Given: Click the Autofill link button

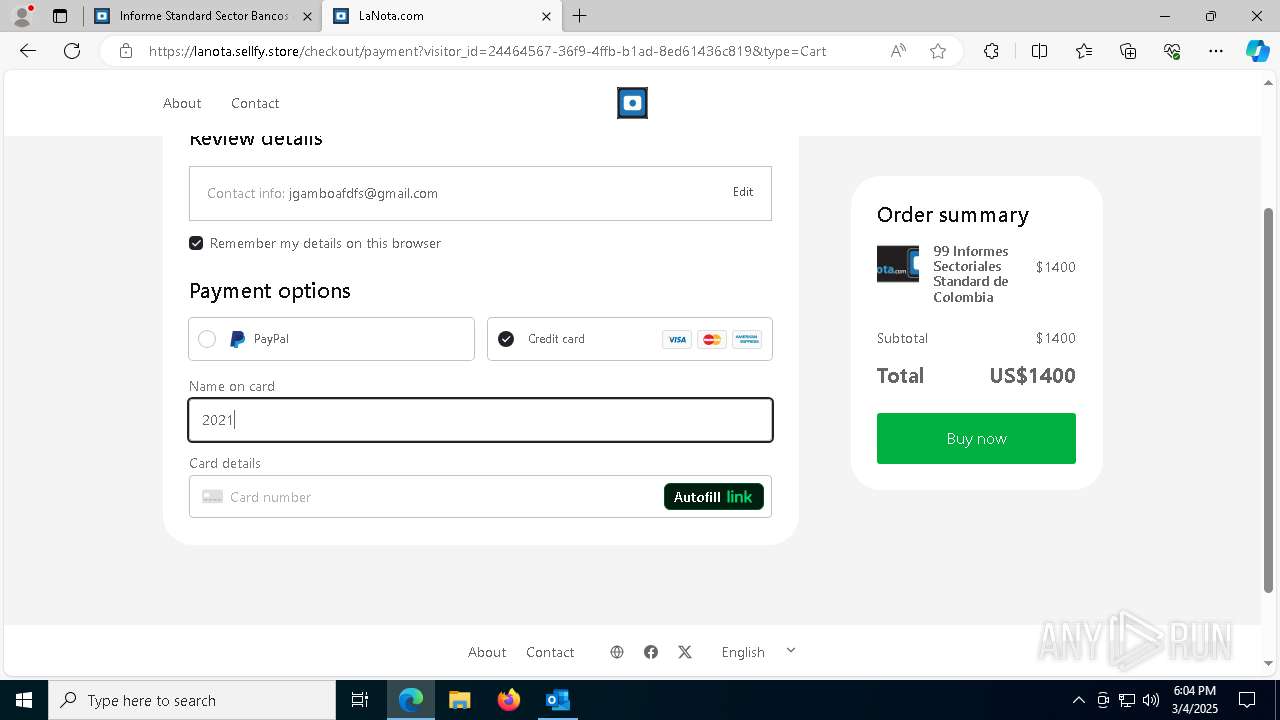Looking at the screenshot, I should 713,497.
